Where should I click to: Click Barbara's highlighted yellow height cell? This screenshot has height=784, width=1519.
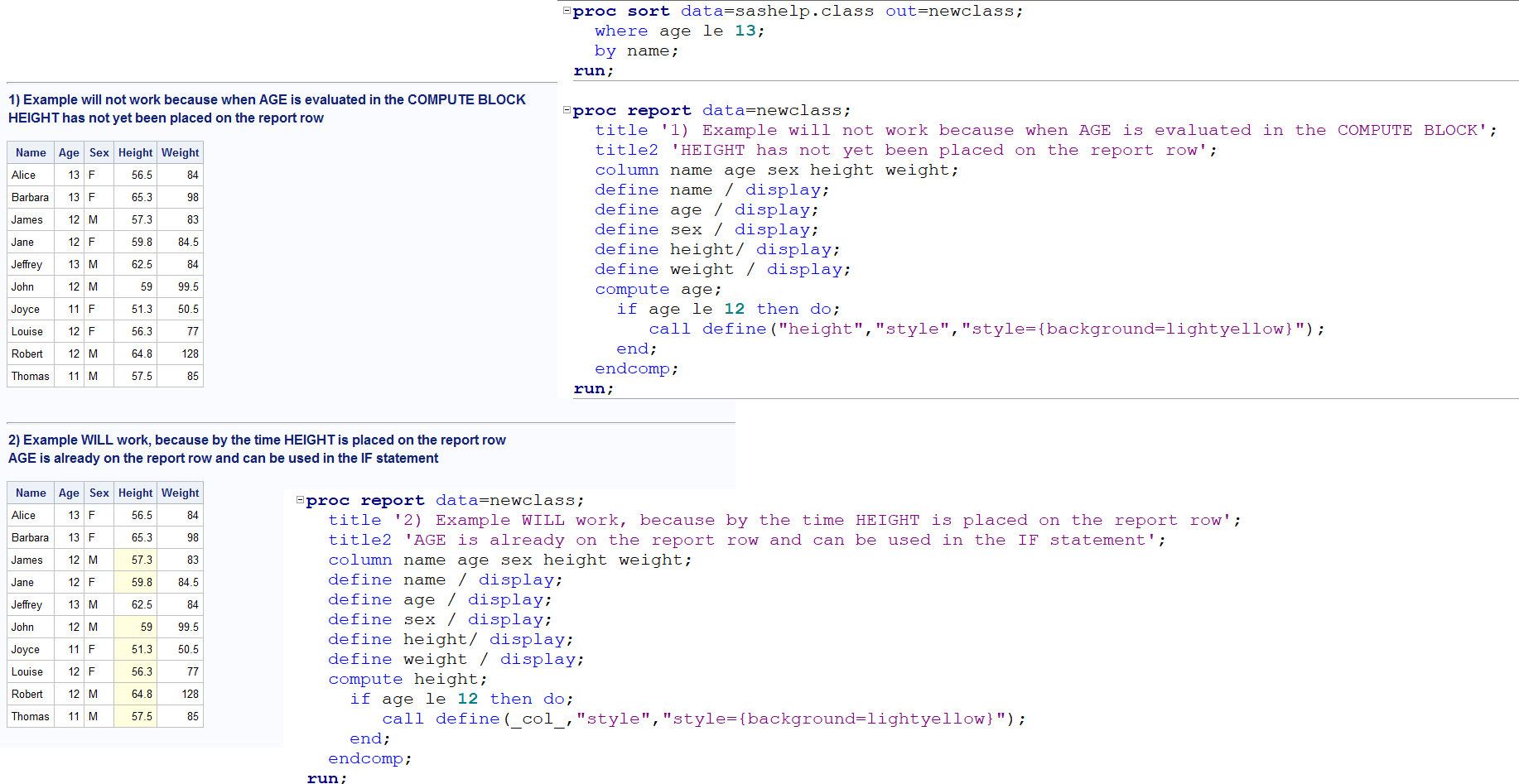click(135, 537)
